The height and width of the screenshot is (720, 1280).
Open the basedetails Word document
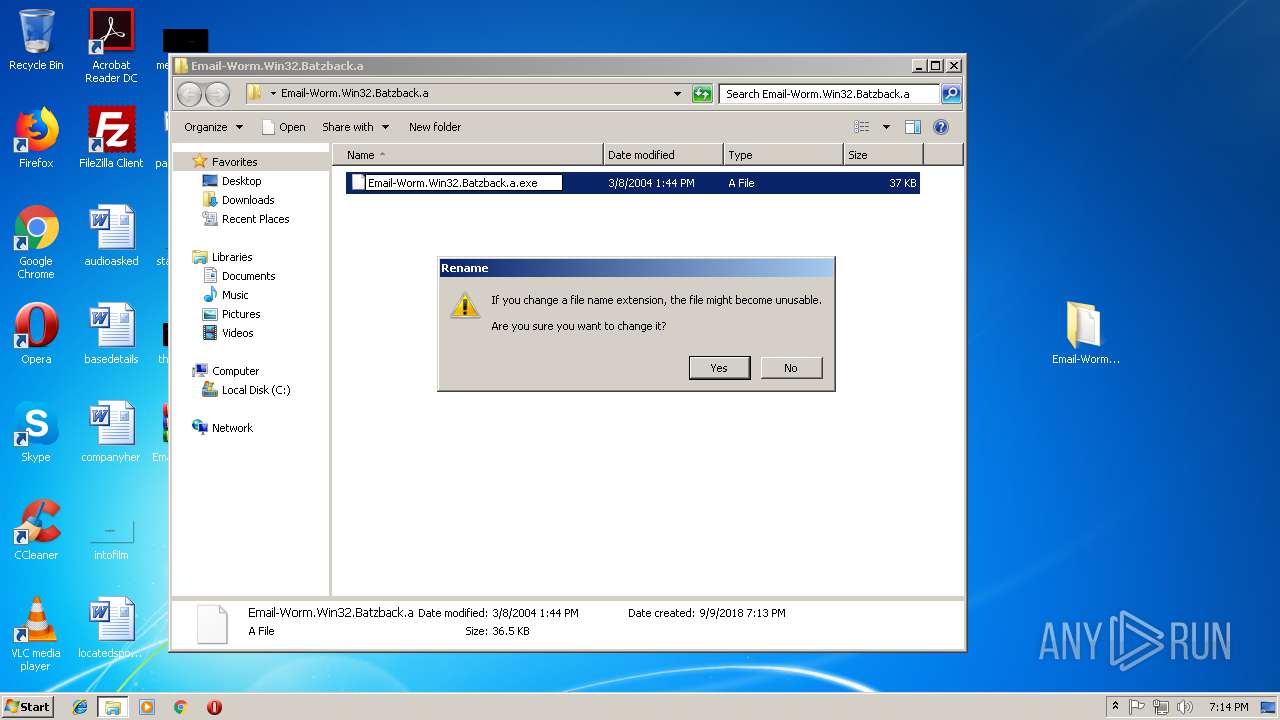pyautogui.click(x=111, y=334)
